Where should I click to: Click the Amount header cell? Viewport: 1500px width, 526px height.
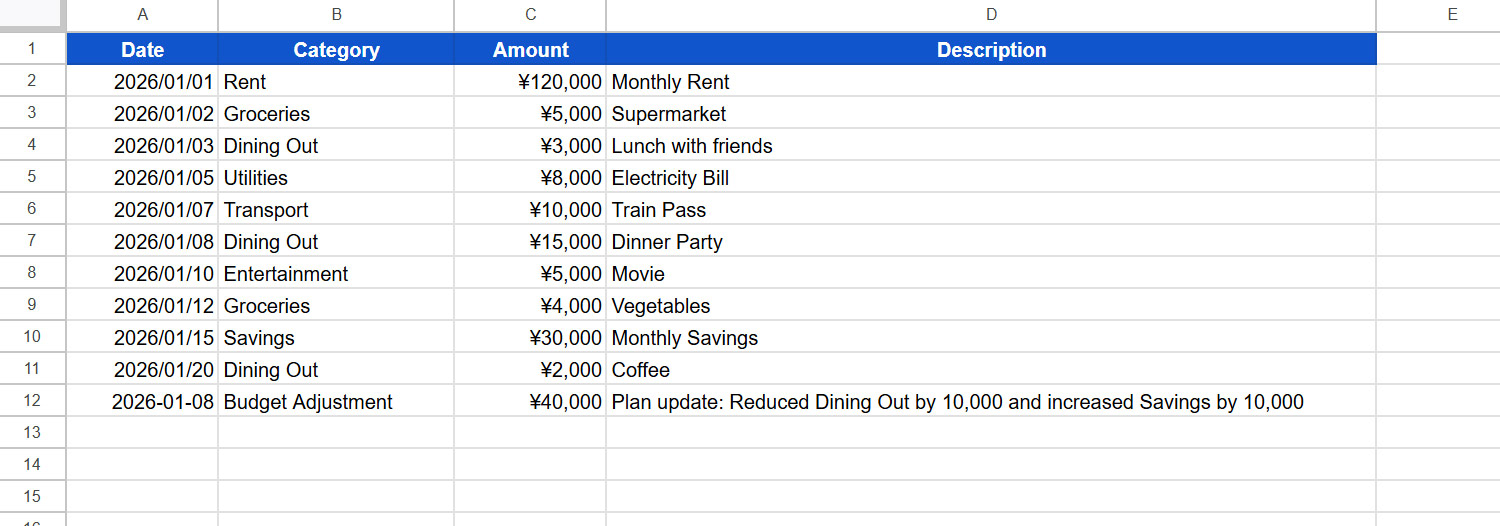pyautogui.click(x=530, y=49)
